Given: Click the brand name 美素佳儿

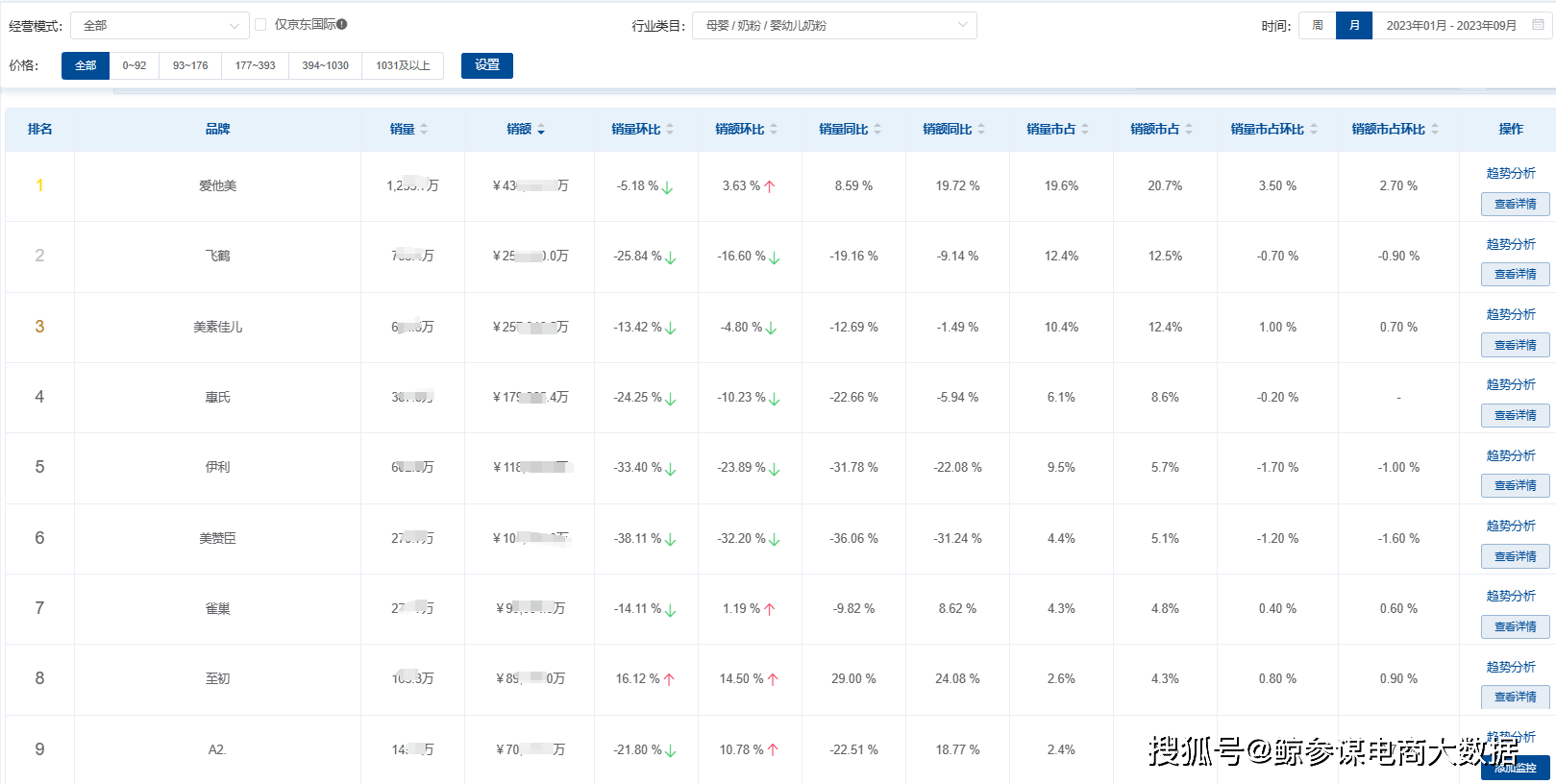Looking at the screenshot, I should coord(217,328).
